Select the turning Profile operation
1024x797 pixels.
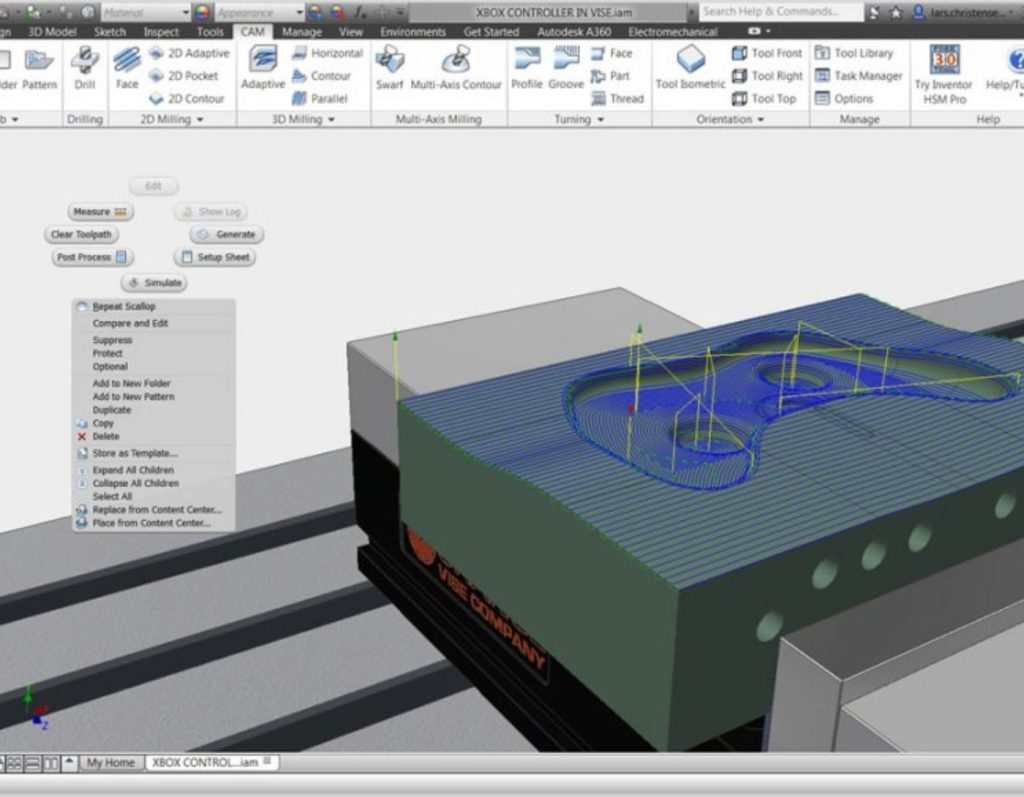click(x=527, y=68)
